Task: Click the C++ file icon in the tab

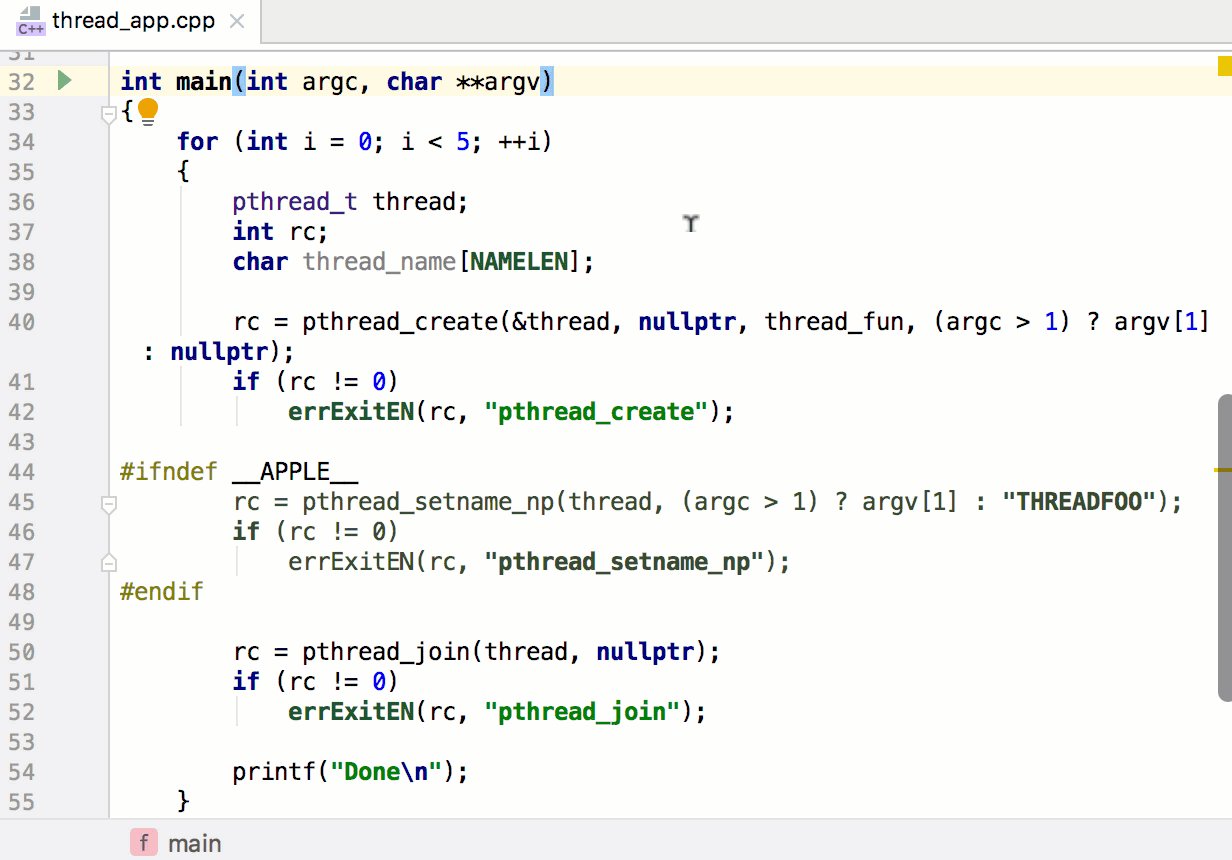Action: pyautogui.click(x=31, y=20)
